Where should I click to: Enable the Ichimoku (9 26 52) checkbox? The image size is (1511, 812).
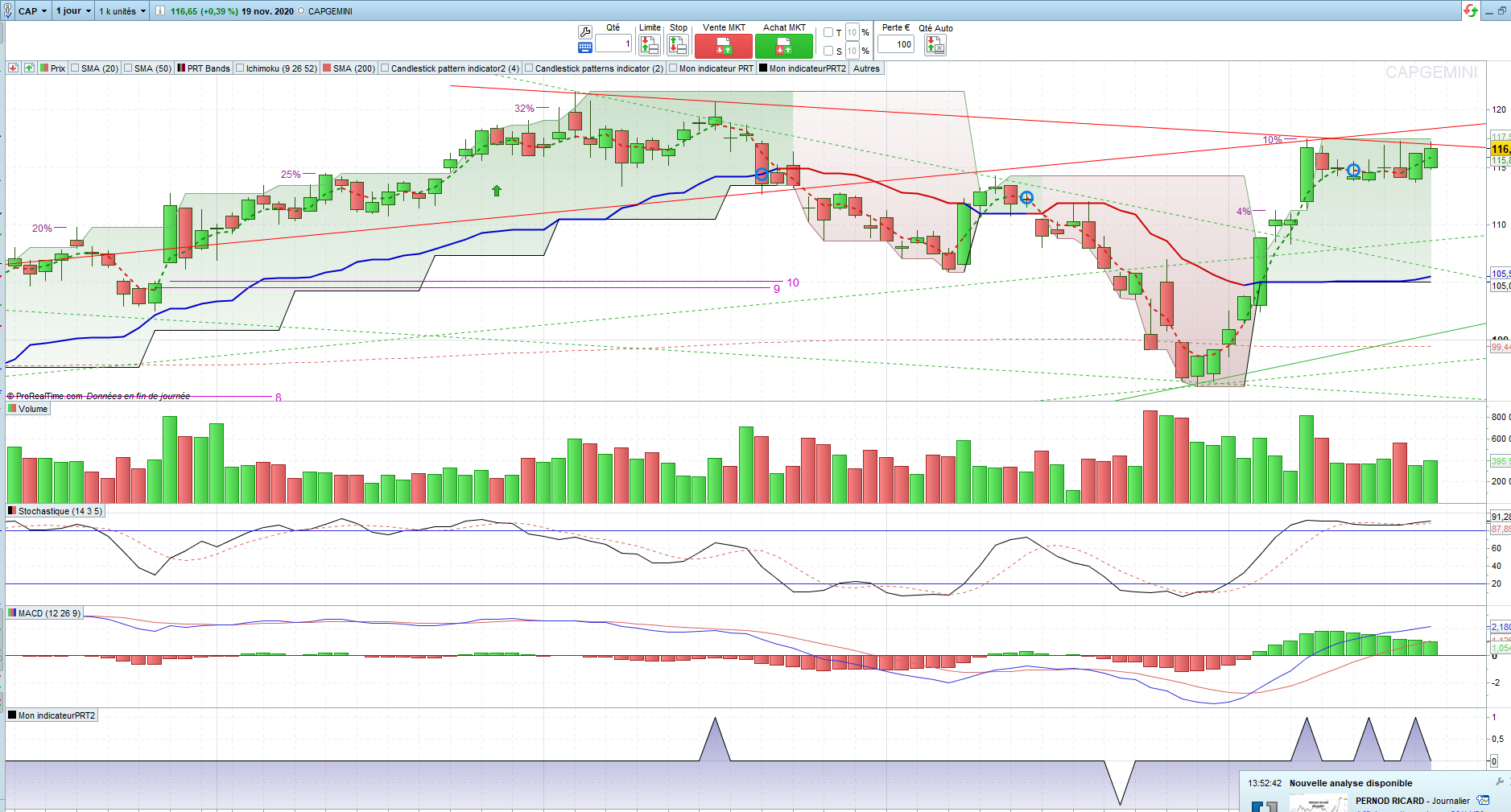point(240,68)
